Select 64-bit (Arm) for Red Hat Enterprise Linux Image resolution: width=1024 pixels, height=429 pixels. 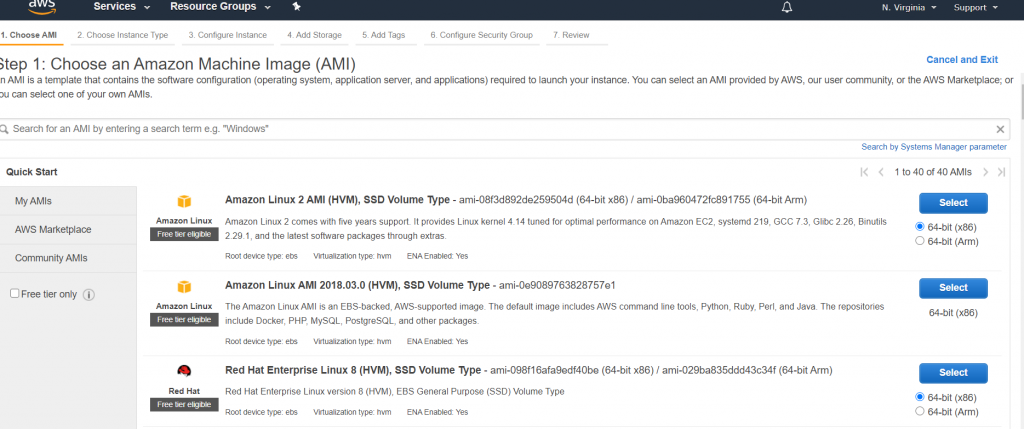pos(921,411)
